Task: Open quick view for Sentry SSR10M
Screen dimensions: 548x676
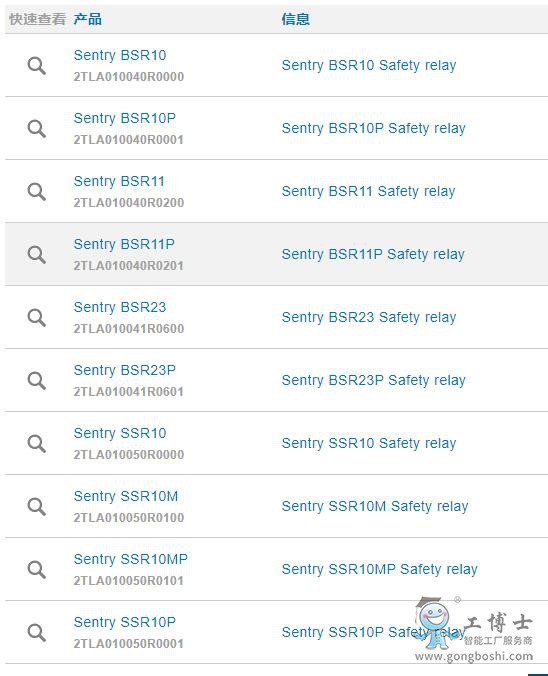Action: [37, 506]
